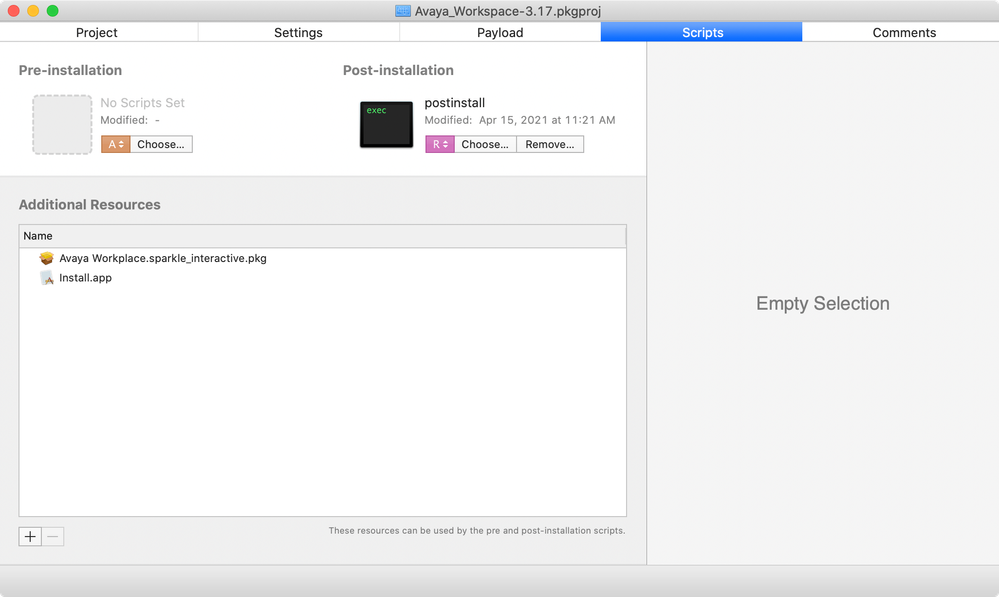The image size is (999, 597).
Task: Click the minus button to remove resource
Action: click(x=53, y=536)
